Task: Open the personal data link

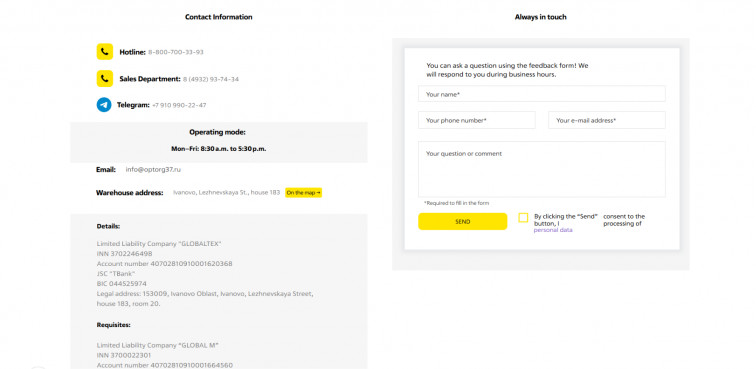Action: pyautogui.click(x=553, y=231)
